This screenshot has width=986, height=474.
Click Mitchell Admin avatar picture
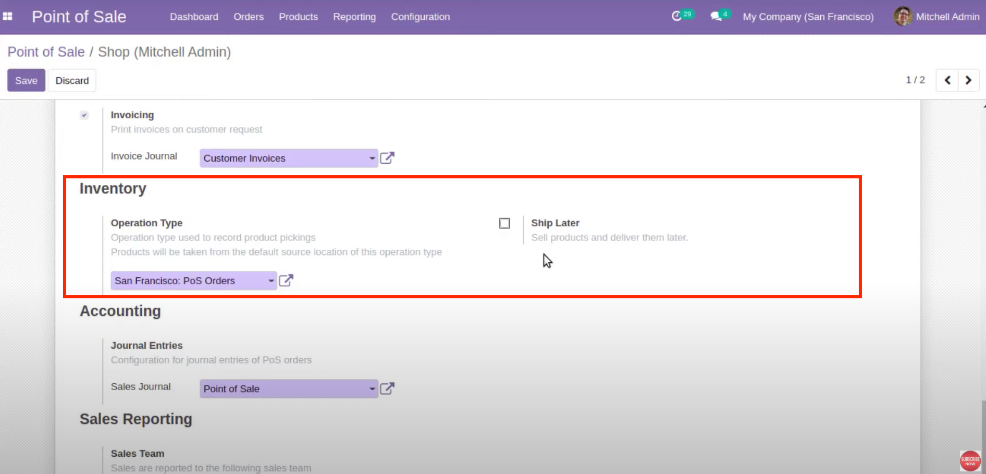pyautogui.click(x=902, y=16)
